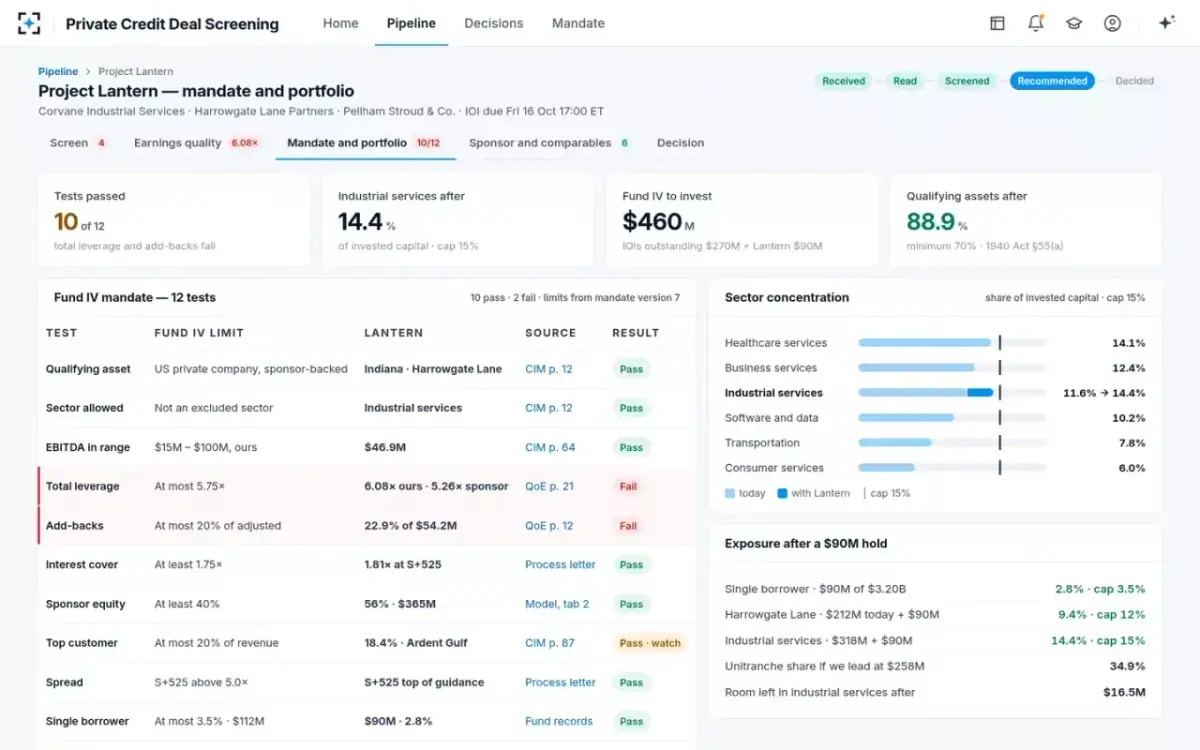The height and width of the screenshot is (750, 1200).
Task: Click the 'with Lantern' legend swatch
Action: pyautogui.click(x=783, y=493)
